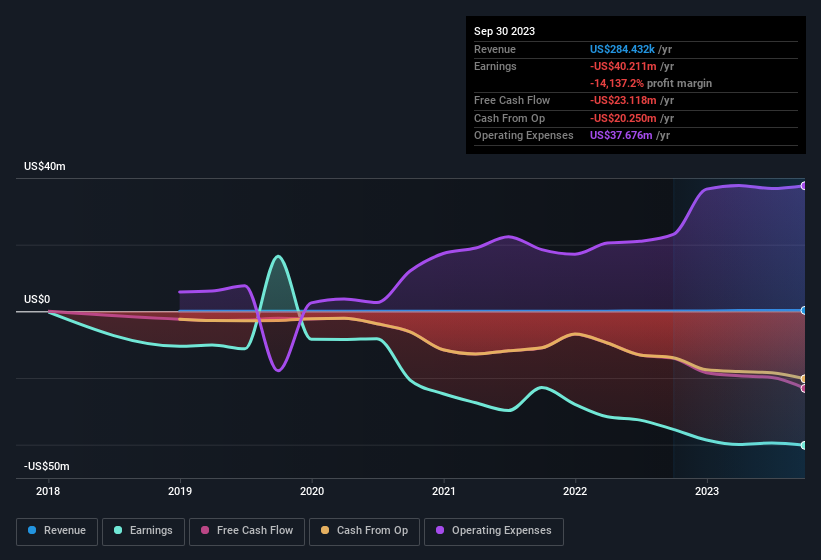Click the -14,137.2% profit margin value
Image resolution: width=821 pixels, height=560 pixels.
[x=617, y=83]
